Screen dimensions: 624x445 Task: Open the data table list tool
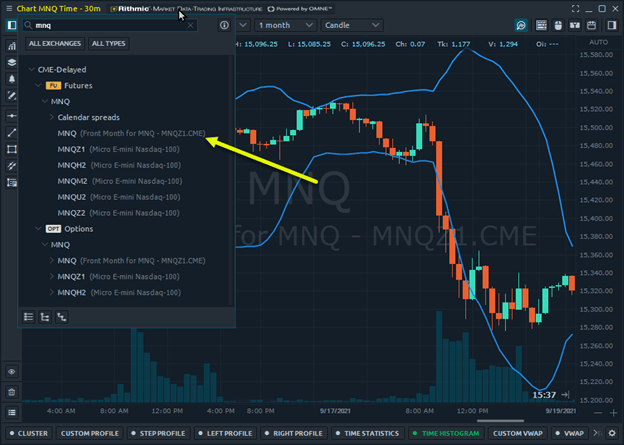(12, 183)
